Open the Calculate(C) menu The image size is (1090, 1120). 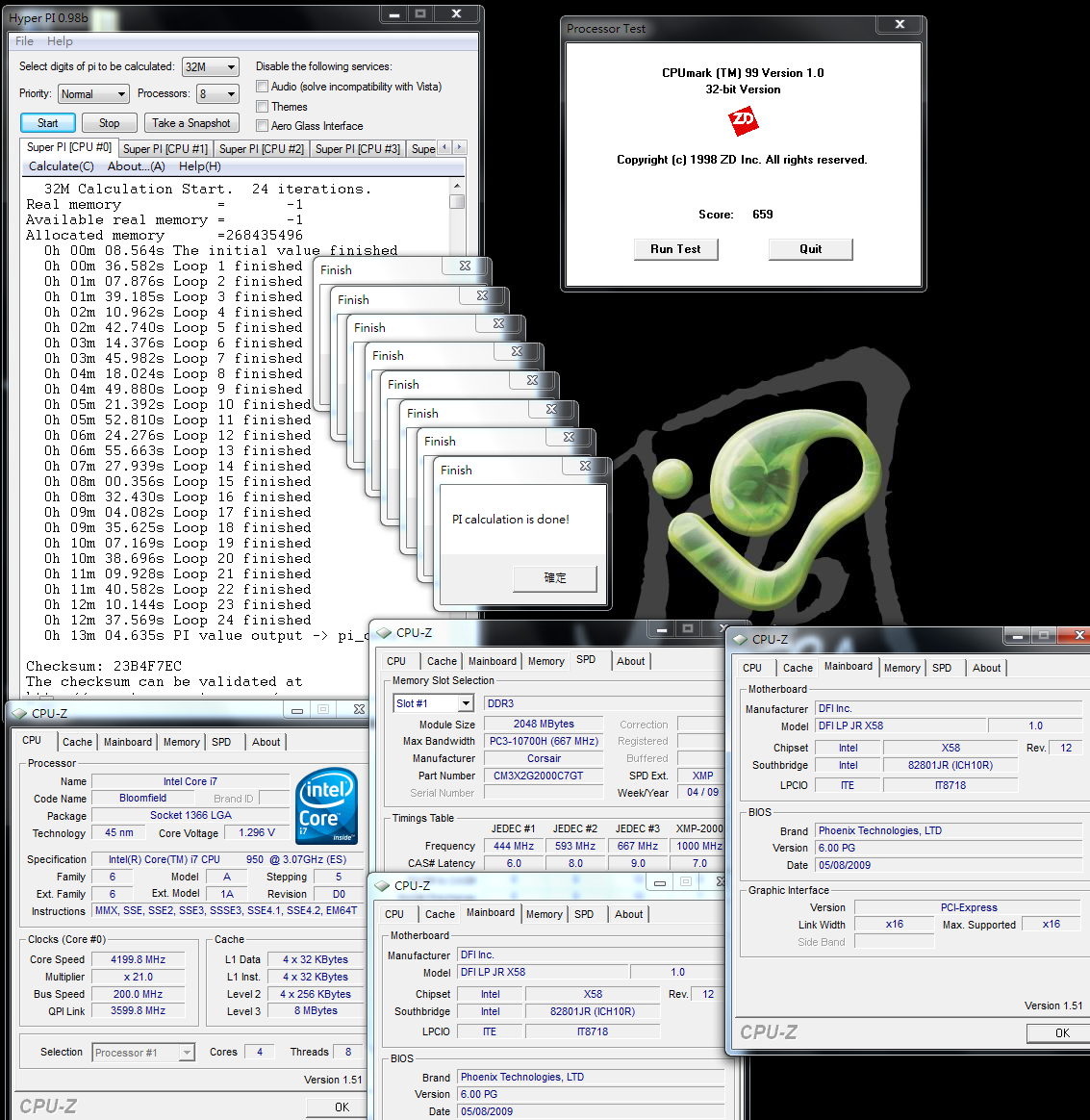[x=61, y=166]
